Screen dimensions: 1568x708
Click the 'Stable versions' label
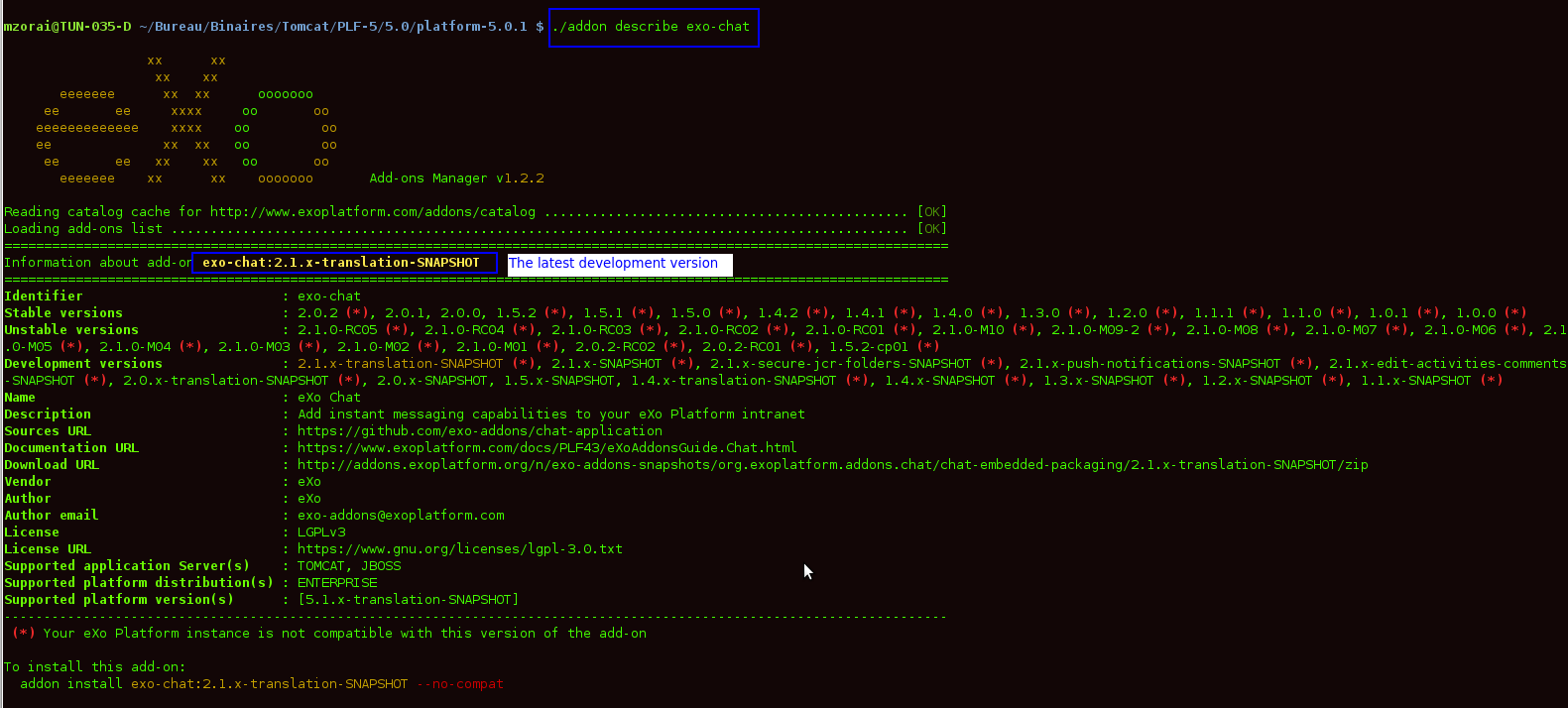pyautogui.click(x=63, y=313)
